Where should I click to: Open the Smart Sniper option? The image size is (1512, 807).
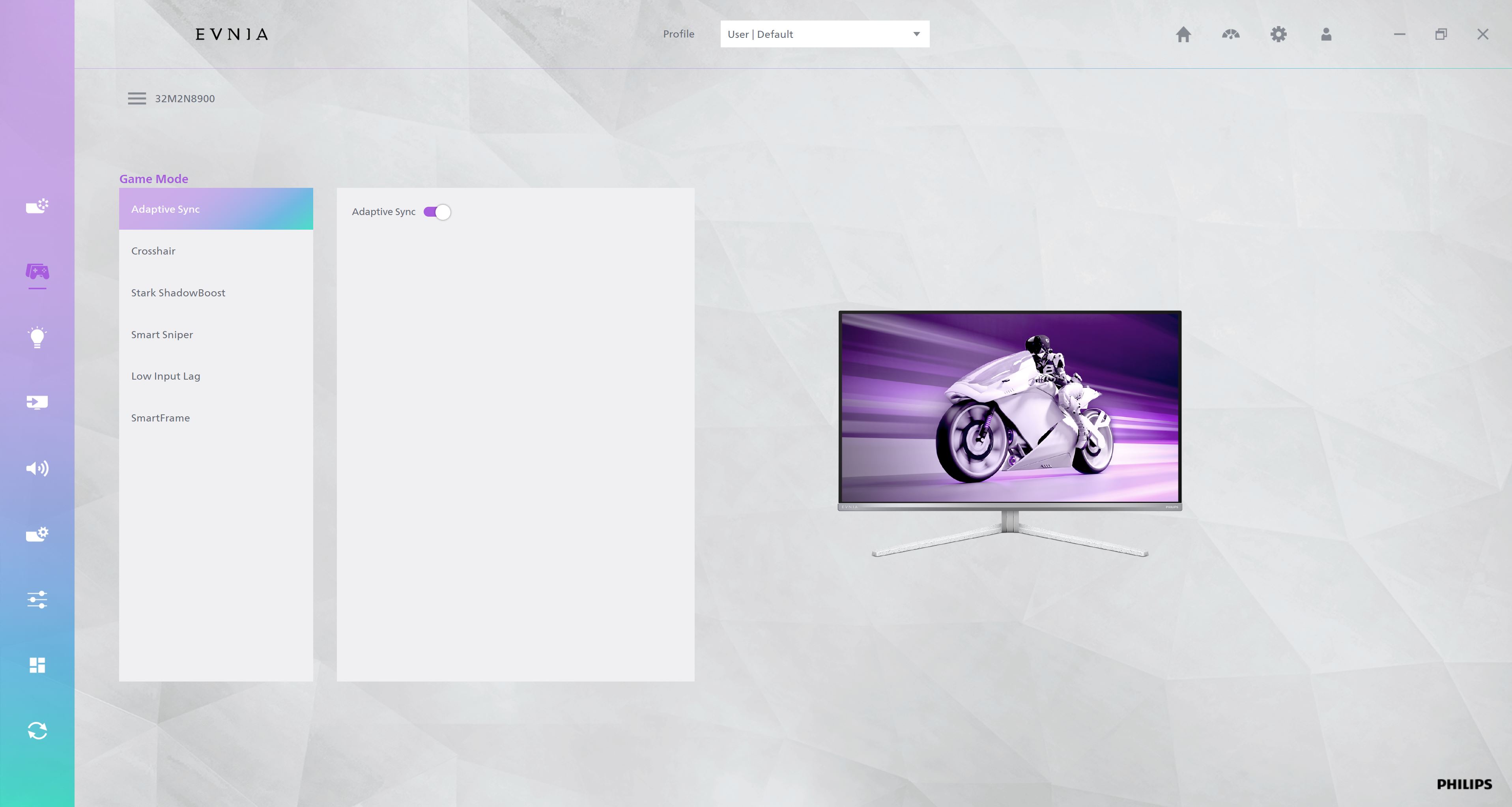click(162, 335)
